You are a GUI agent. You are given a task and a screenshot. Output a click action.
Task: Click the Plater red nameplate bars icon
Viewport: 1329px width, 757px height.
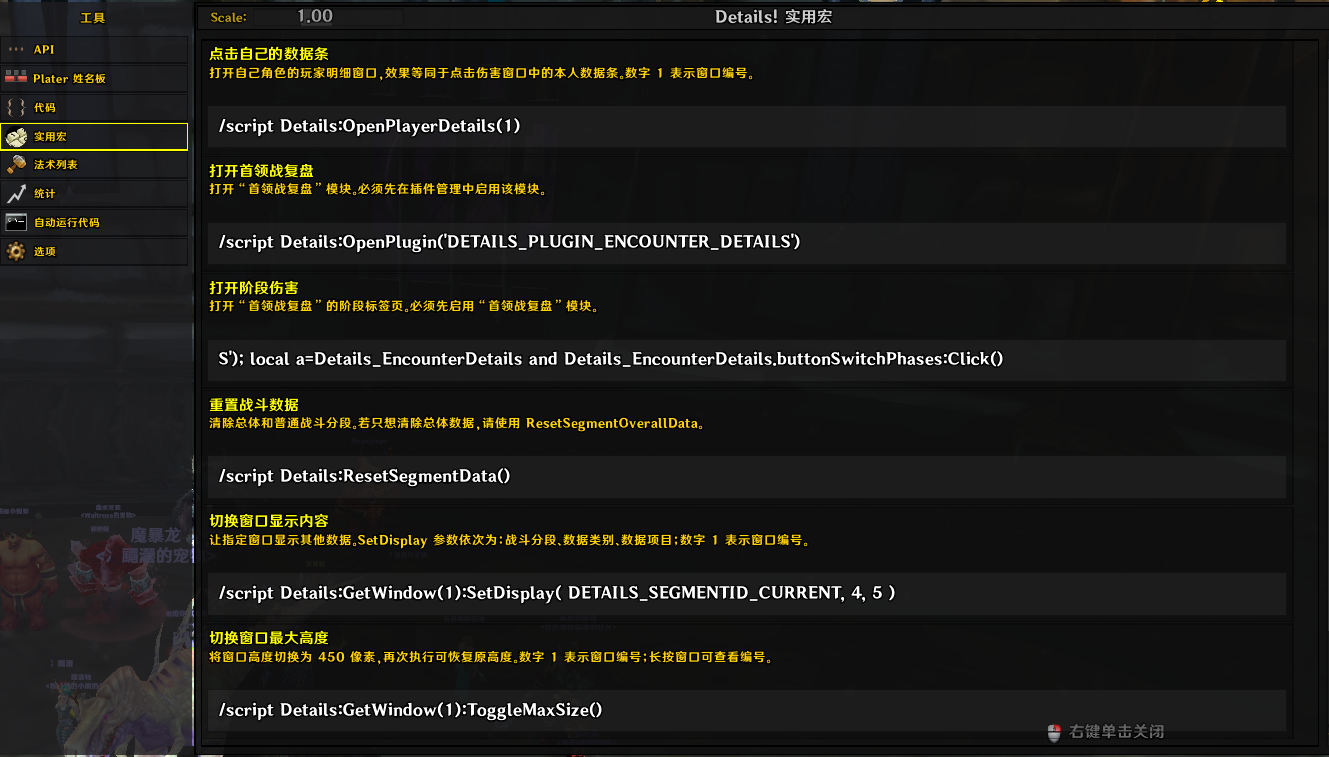pyautogui.click(x=16, y=78)
